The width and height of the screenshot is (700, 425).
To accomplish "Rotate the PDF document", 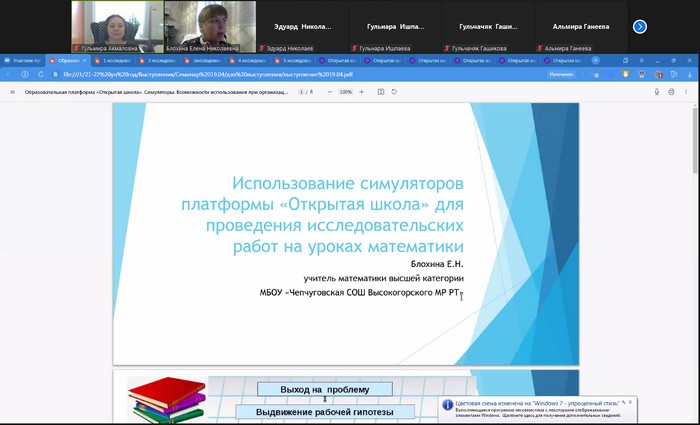I will point(394,92).
